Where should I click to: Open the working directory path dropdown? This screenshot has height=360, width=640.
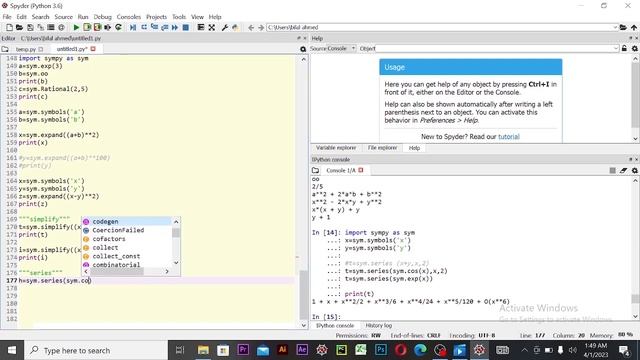[616, 27]
